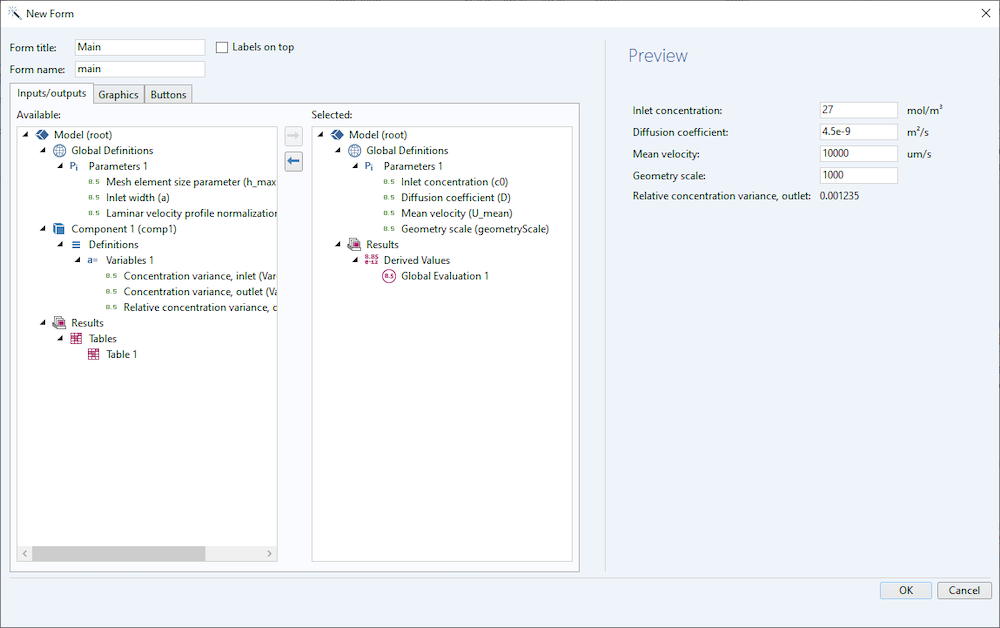1000x628 pixels.
Task: Click the icon beside Diffusion coefficient (D)
Action: coord(389,198)
